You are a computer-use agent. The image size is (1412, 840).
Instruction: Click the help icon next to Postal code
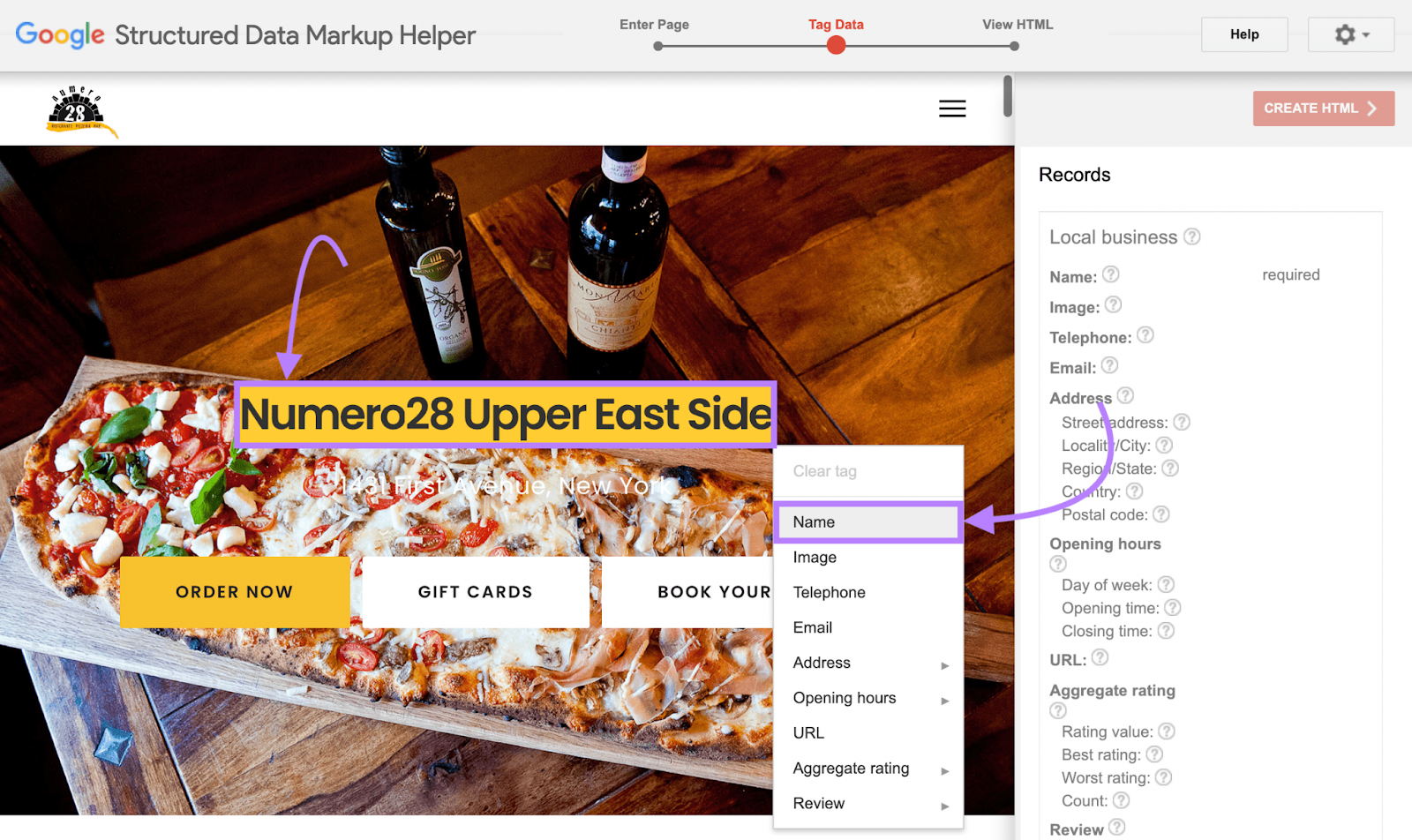tap(1161, 514)
